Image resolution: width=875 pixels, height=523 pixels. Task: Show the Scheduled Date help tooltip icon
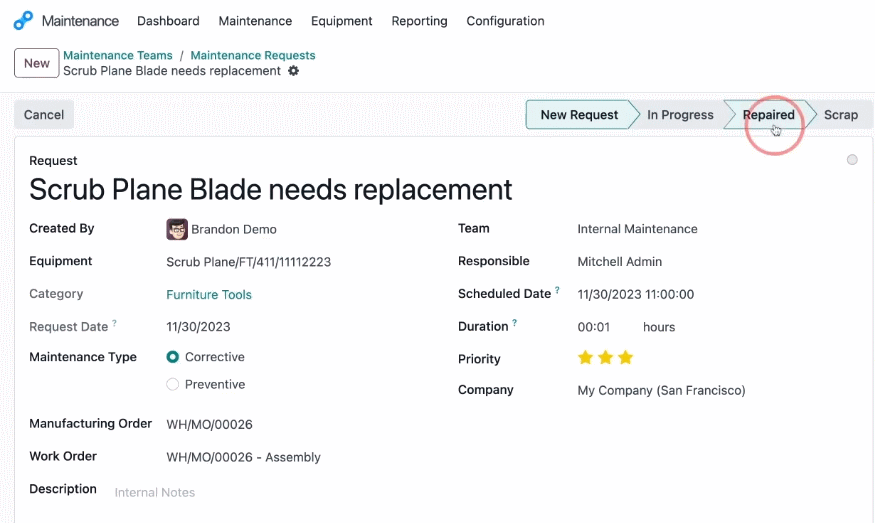557,290
